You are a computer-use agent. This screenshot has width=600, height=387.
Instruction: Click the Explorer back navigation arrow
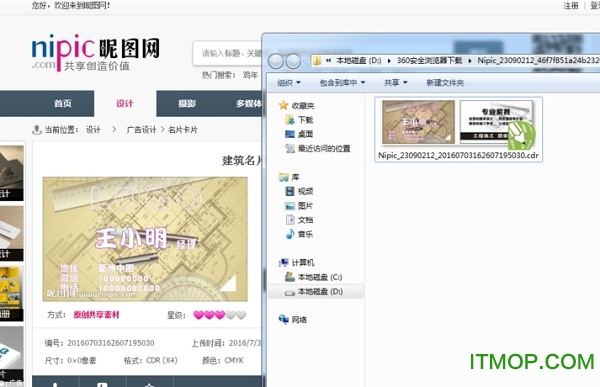pyautogui.click(x=276, y=61)
